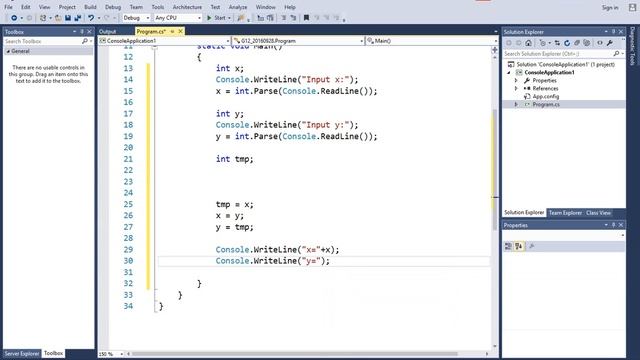Click the account icon beside Sign in
Viewport: 640px width, 360px height.
coord(632,7)
